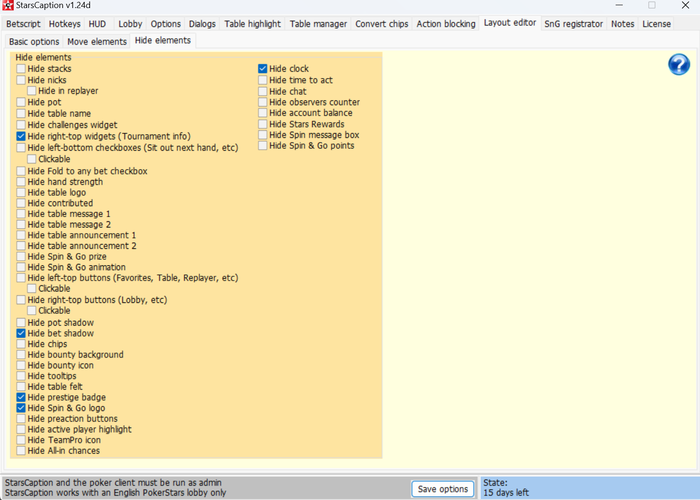Uncheck the Hide clock checkbox
Image resolution: width=700 pixels, height=500 pixels.
pos(263,69)
